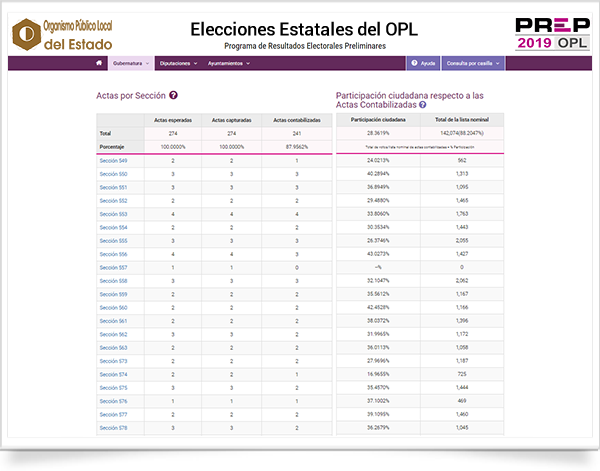The height and width of the screenshot is (471, 600).
Task: Open Sección 553 link
Action: 113,214
